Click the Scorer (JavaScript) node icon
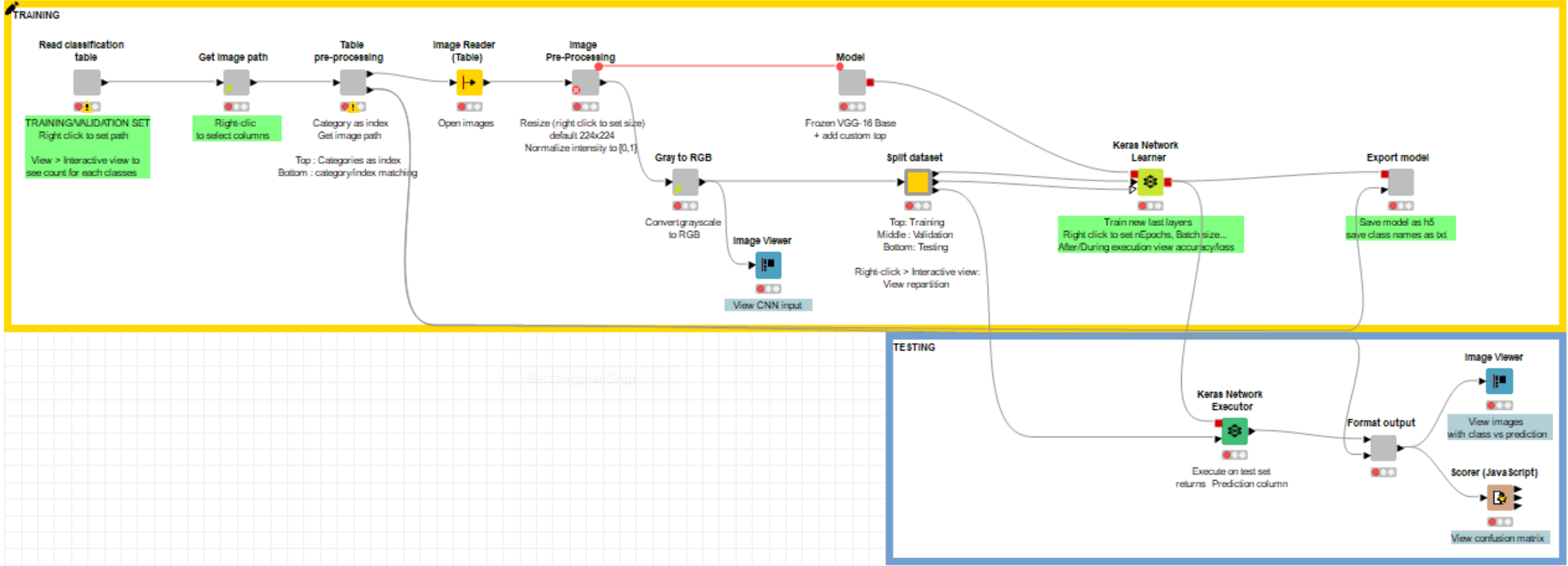1568x566 pixels. (1500, 498)
